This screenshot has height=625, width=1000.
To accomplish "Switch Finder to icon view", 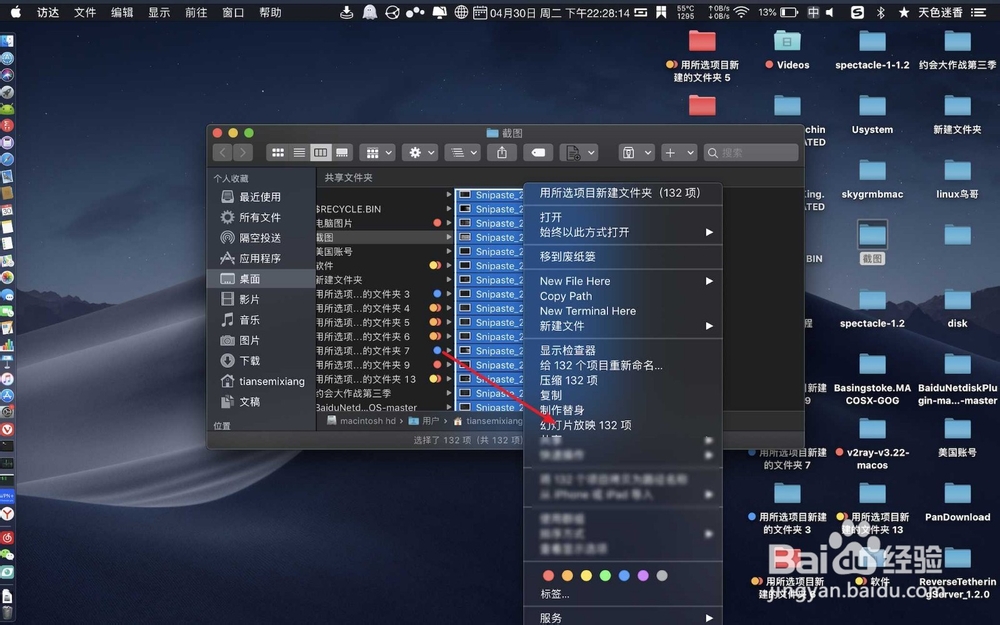I will coord(277,152).
